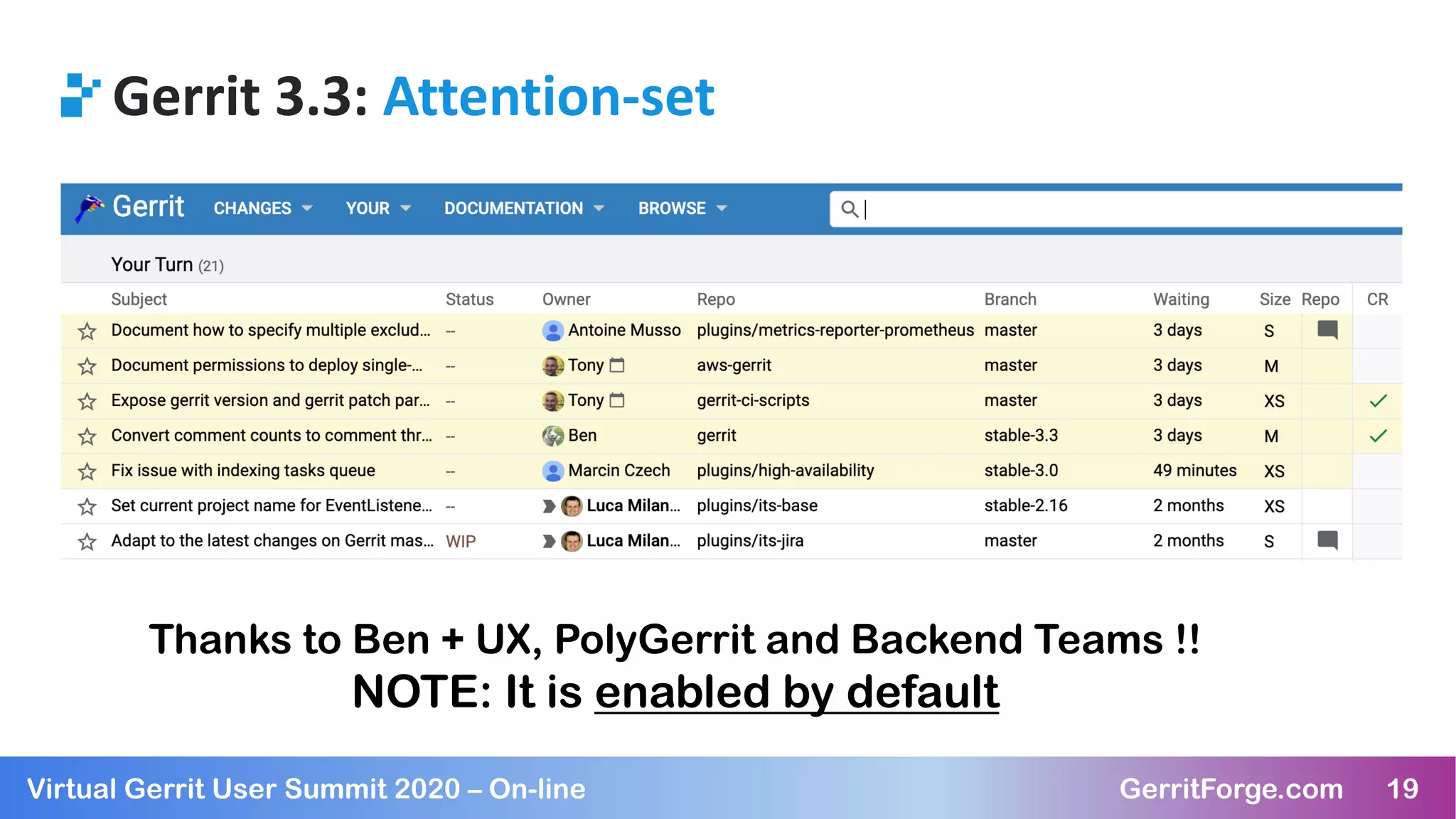This screenshot has width=1456, height=819.
Task: Click the Gerrit bird logo icon
Action: click(x=90, y=208)
